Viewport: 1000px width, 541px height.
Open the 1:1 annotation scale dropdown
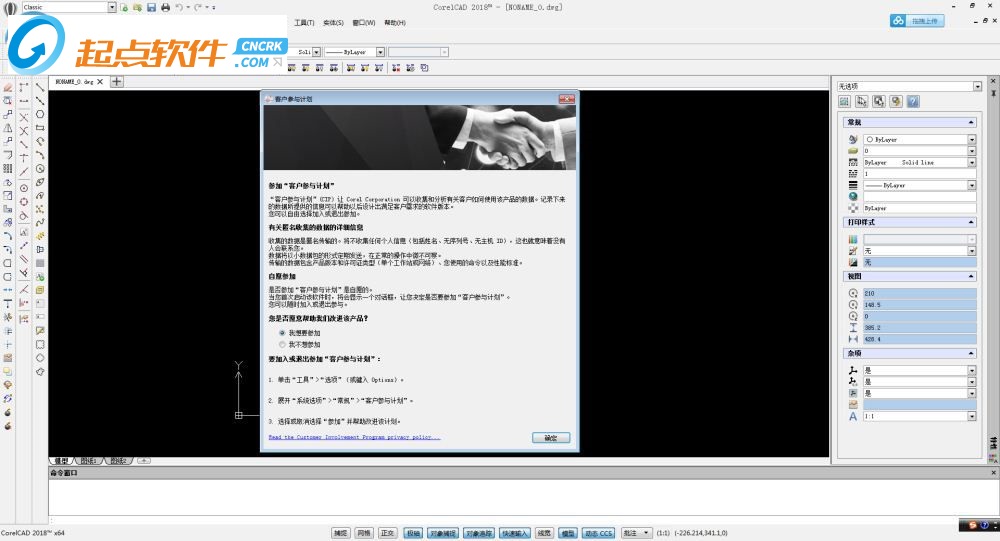click(972, 416)
